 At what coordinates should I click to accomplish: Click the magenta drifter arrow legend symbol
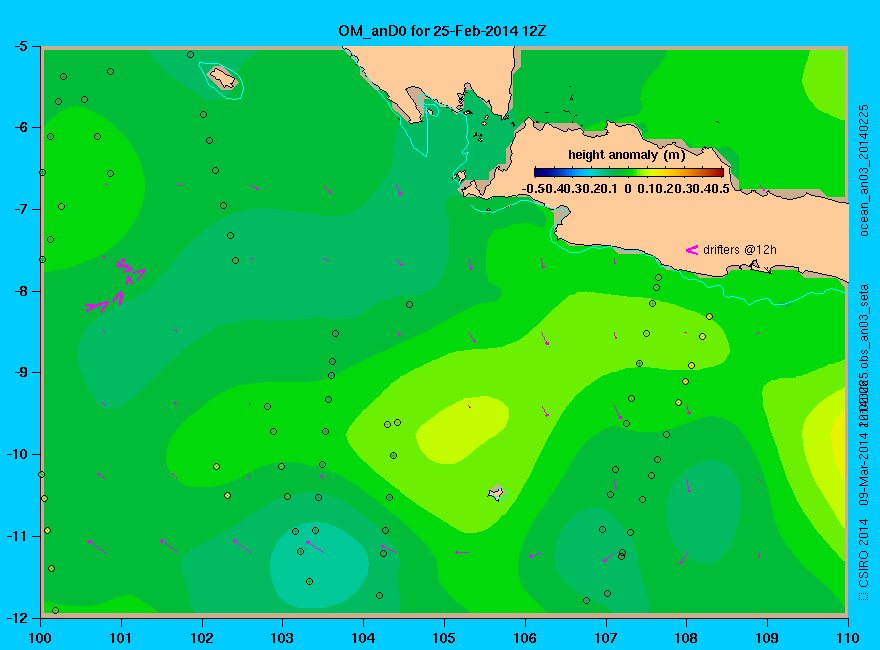coord(692,250)
